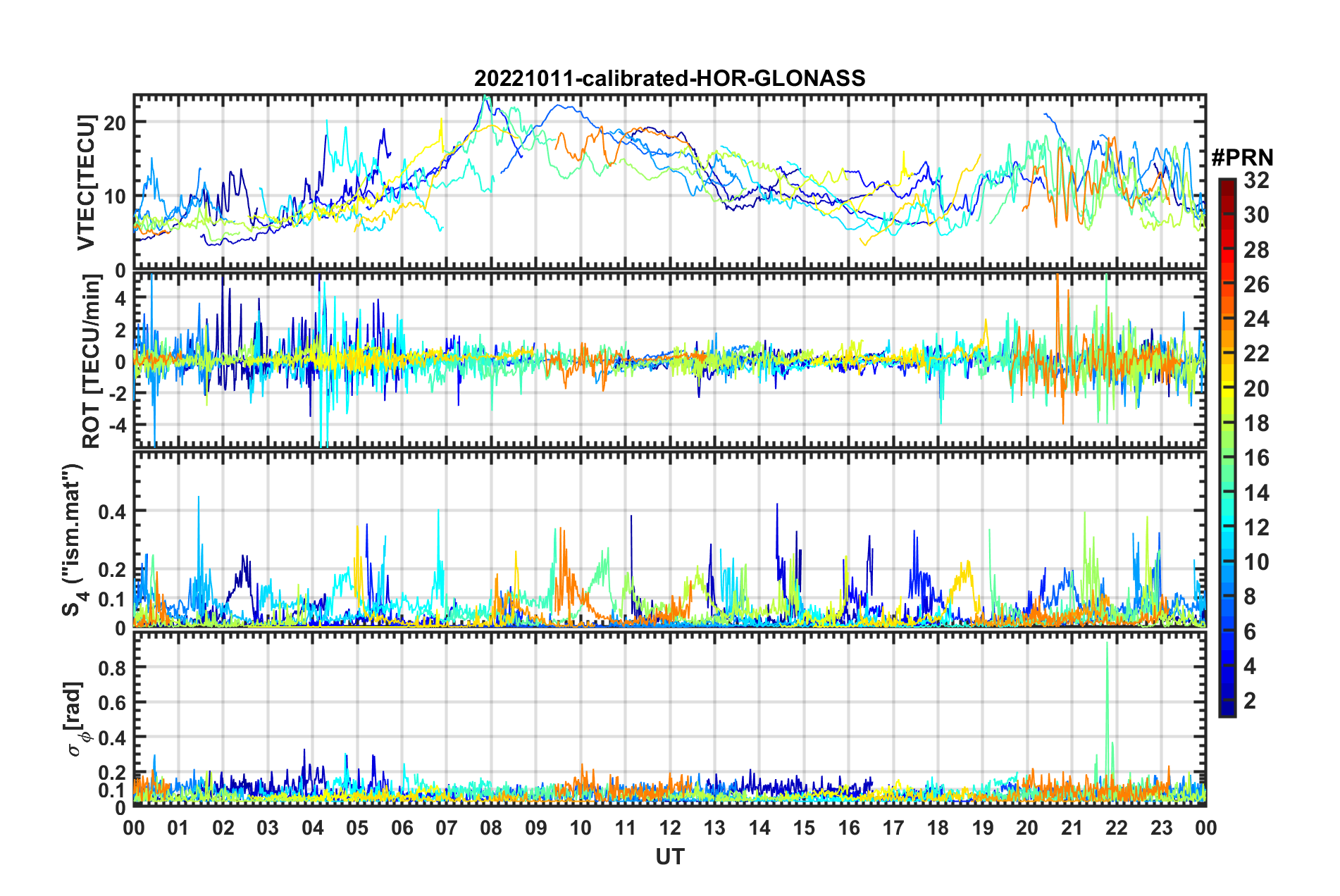The width and height of the screenshot is (1340, 896).
Task: Click colorbar tick label 24
Action: point(1256,320)
